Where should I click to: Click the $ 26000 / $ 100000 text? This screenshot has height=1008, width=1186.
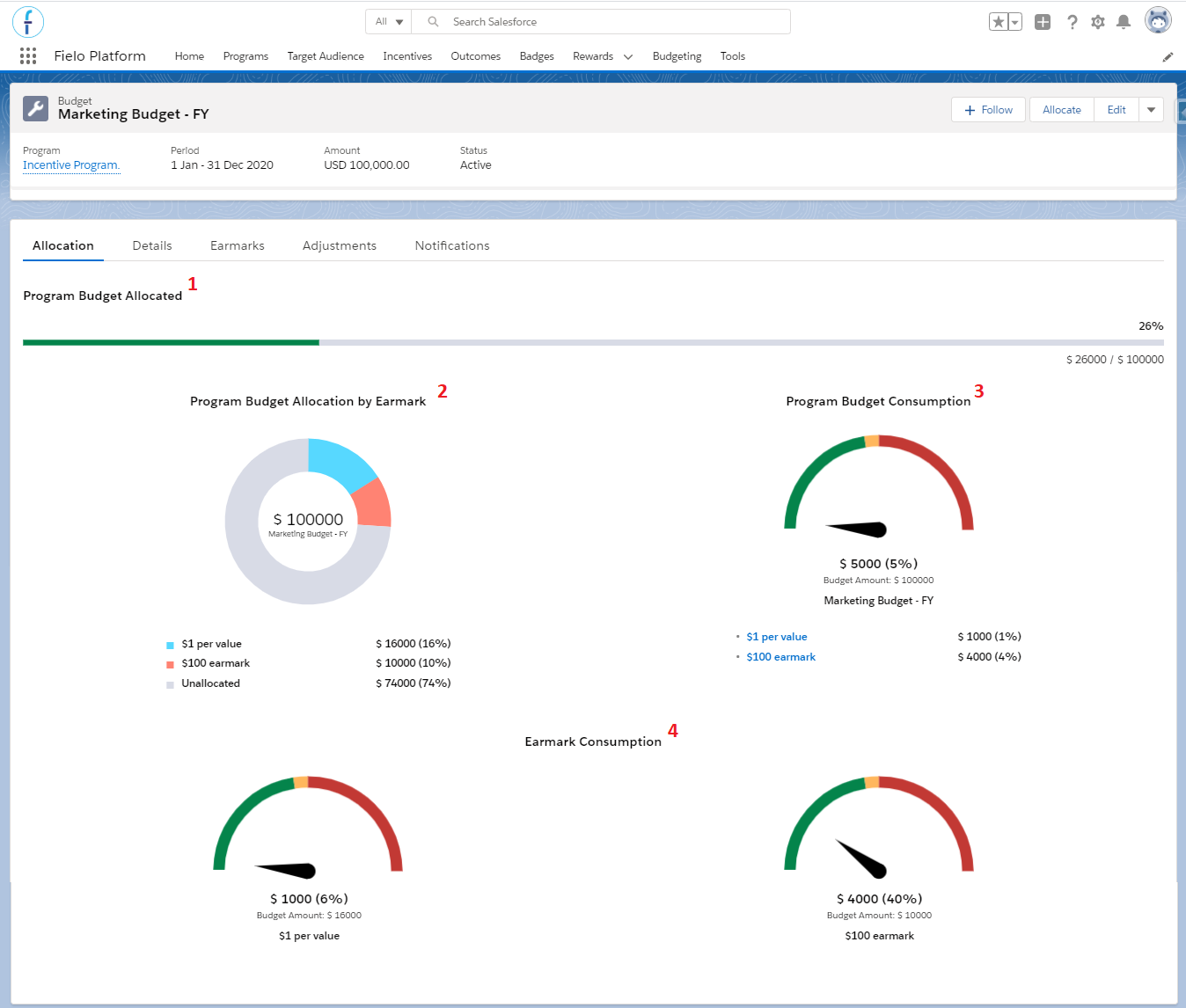tap(1115, 360)
